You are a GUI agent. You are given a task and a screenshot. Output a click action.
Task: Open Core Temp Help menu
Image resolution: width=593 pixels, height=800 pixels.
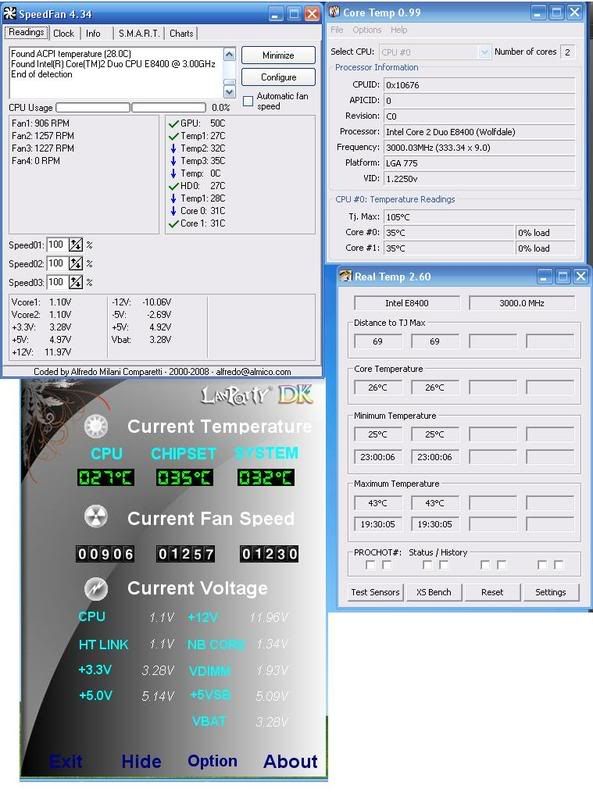[399, 30]
